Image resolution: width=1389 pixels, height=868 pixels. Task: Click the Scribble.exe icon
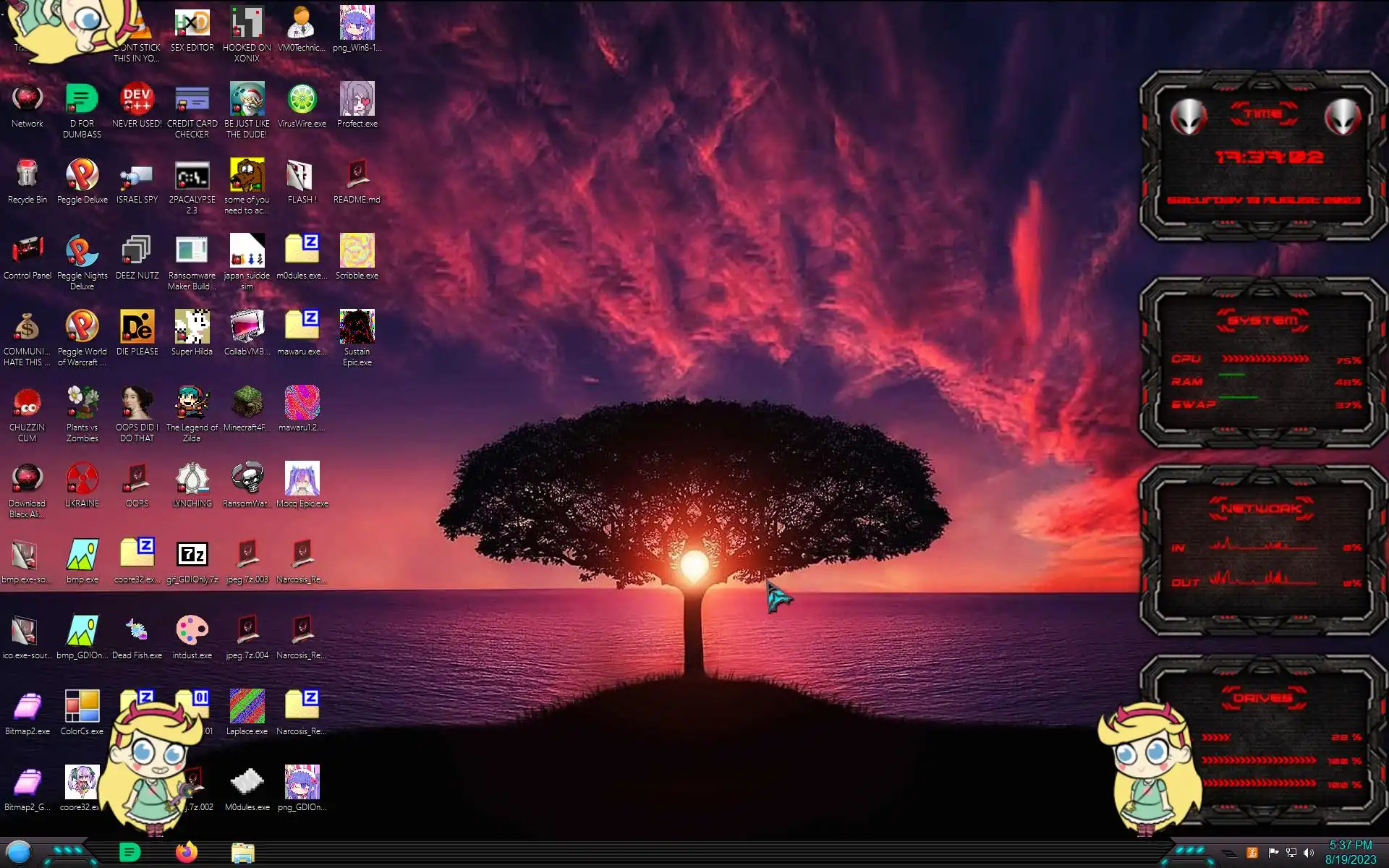point(357,252)
